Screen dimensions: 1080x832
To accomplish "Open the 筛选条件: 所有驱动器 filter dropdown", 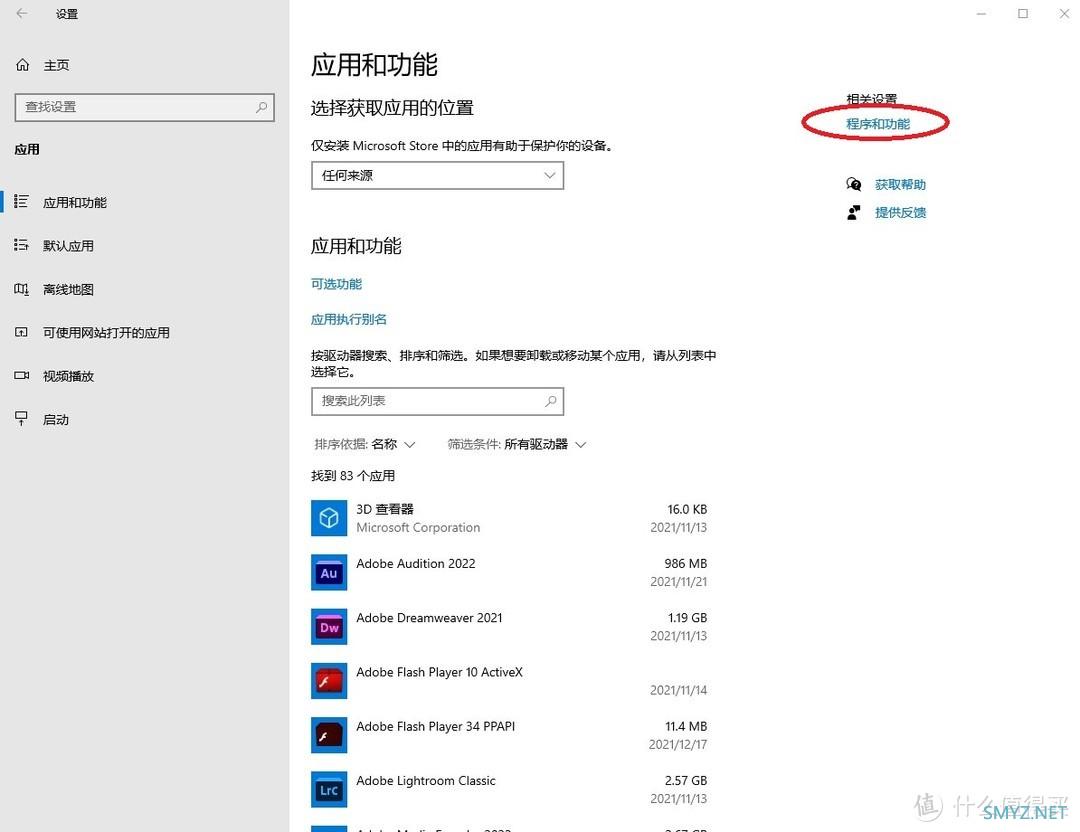I will click(517, 444).
